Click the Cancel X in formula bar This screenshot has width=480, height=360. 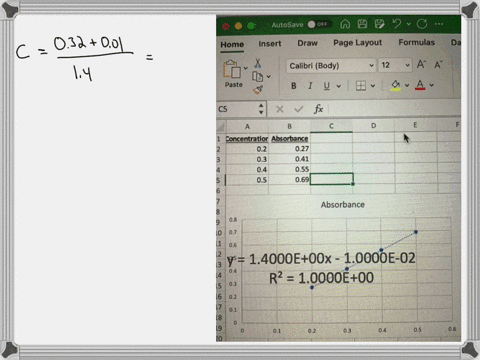pyautogui.click(x=280, y=109)
